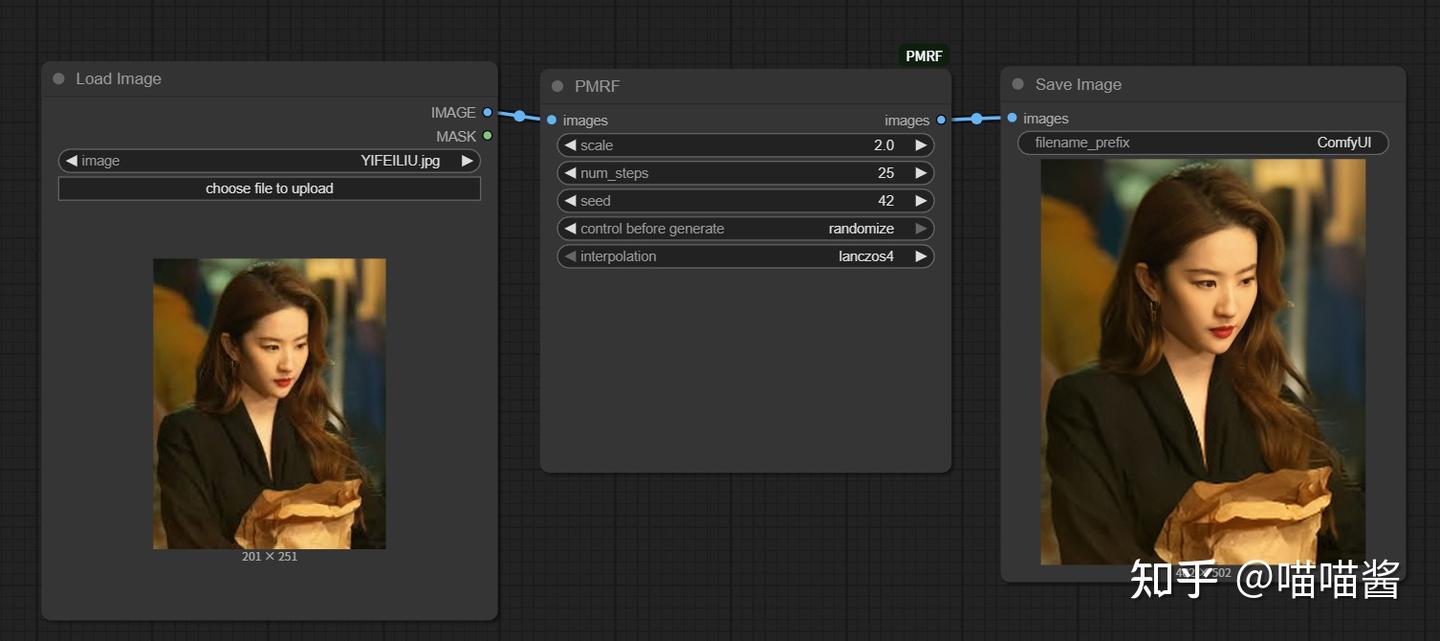Decrease num_steps with the left arrow
The height and width of the screenshot is (641, 1440).
pyautogui.click(x=570, y=173)
